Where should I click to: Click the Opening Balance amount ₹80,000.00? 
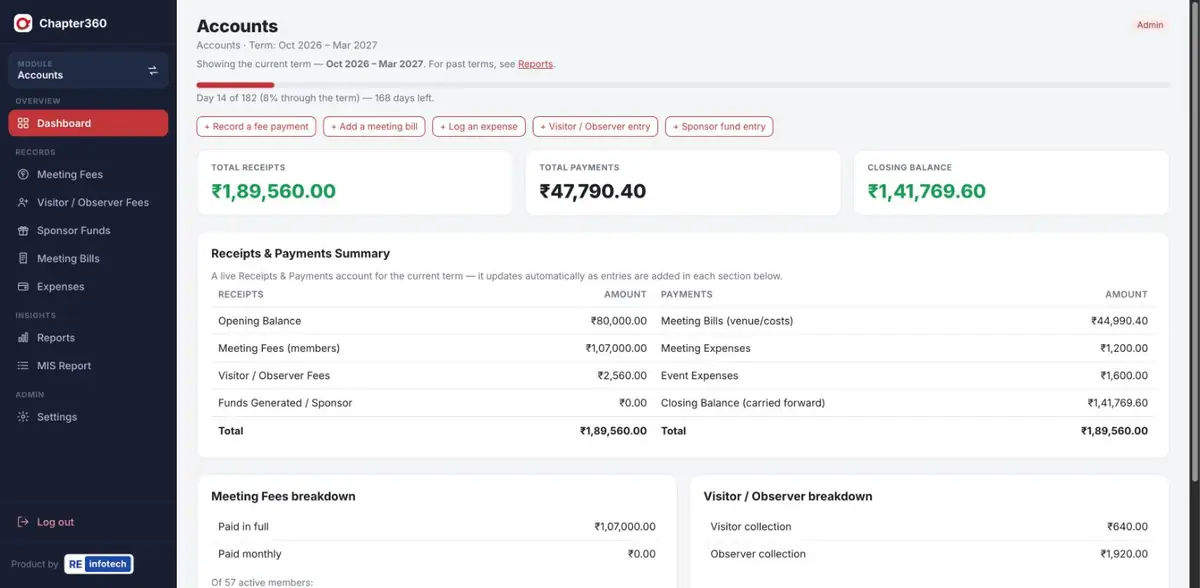point(618,321)
